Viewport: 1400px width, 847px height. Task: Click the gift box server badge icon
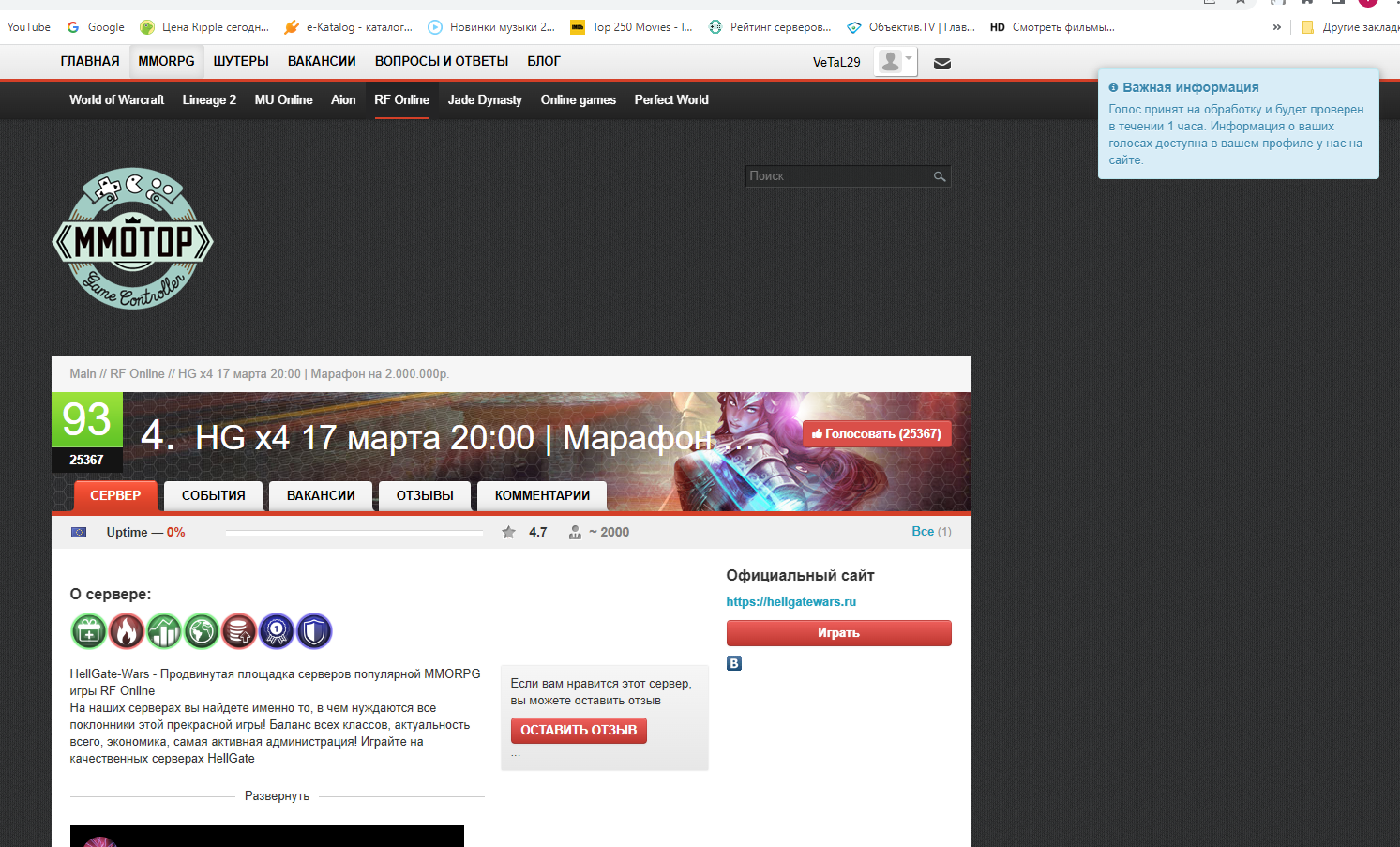tap(89, 631)
